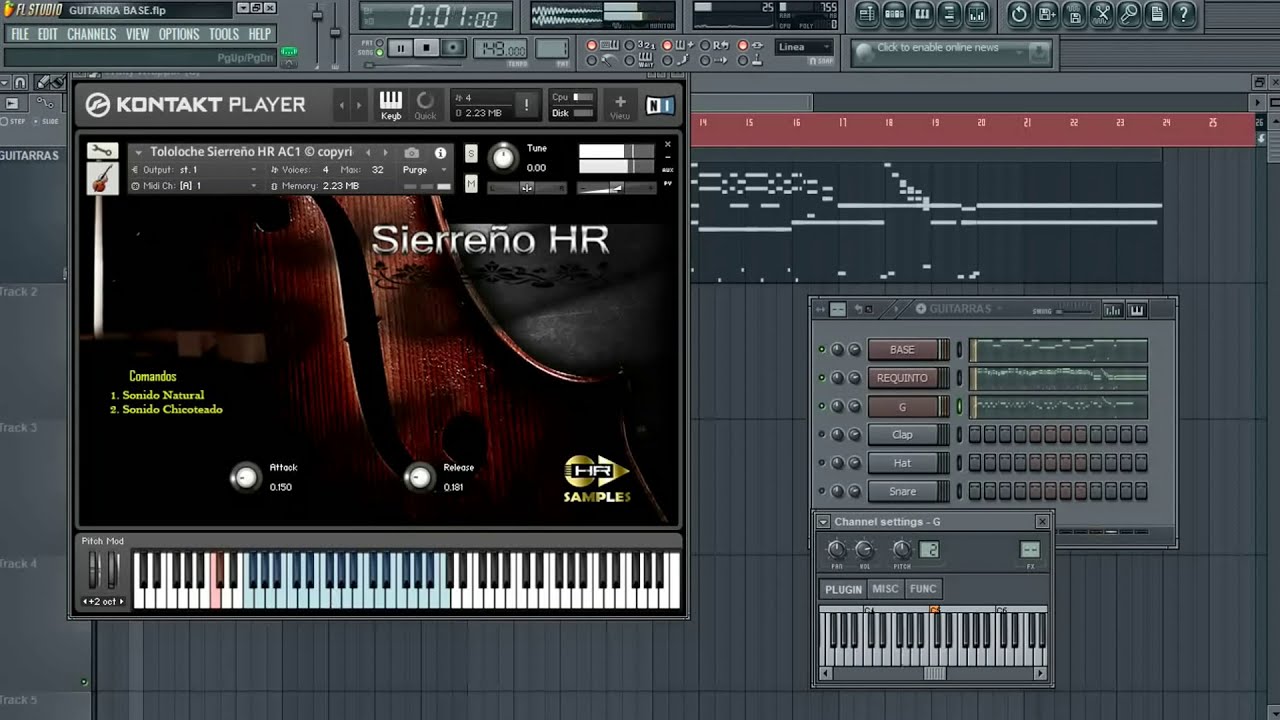This screenshot has width=1280, height=720.
Task: Select the REQUINTO channel button
Action: (x=905, y=377)
